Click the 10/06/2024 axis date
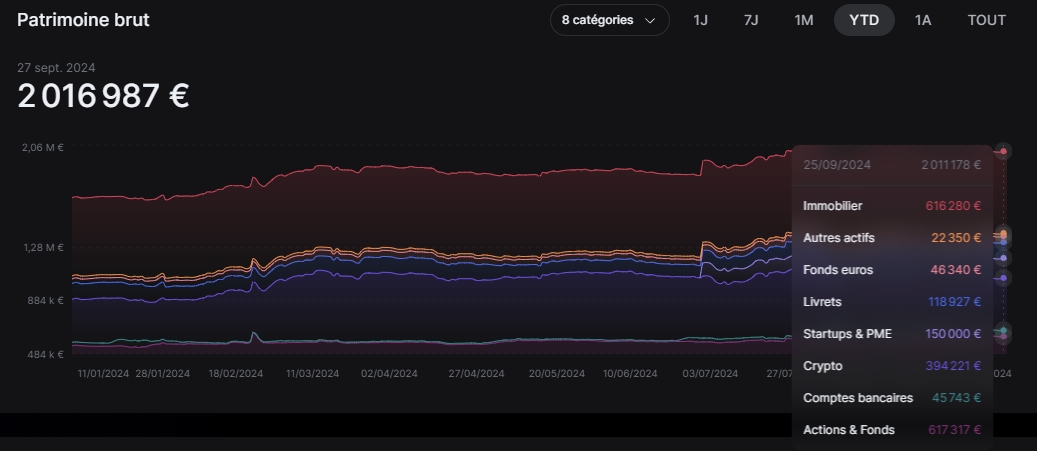The width and height of the screenshot is (1037, 451). [x=630, y=374]
